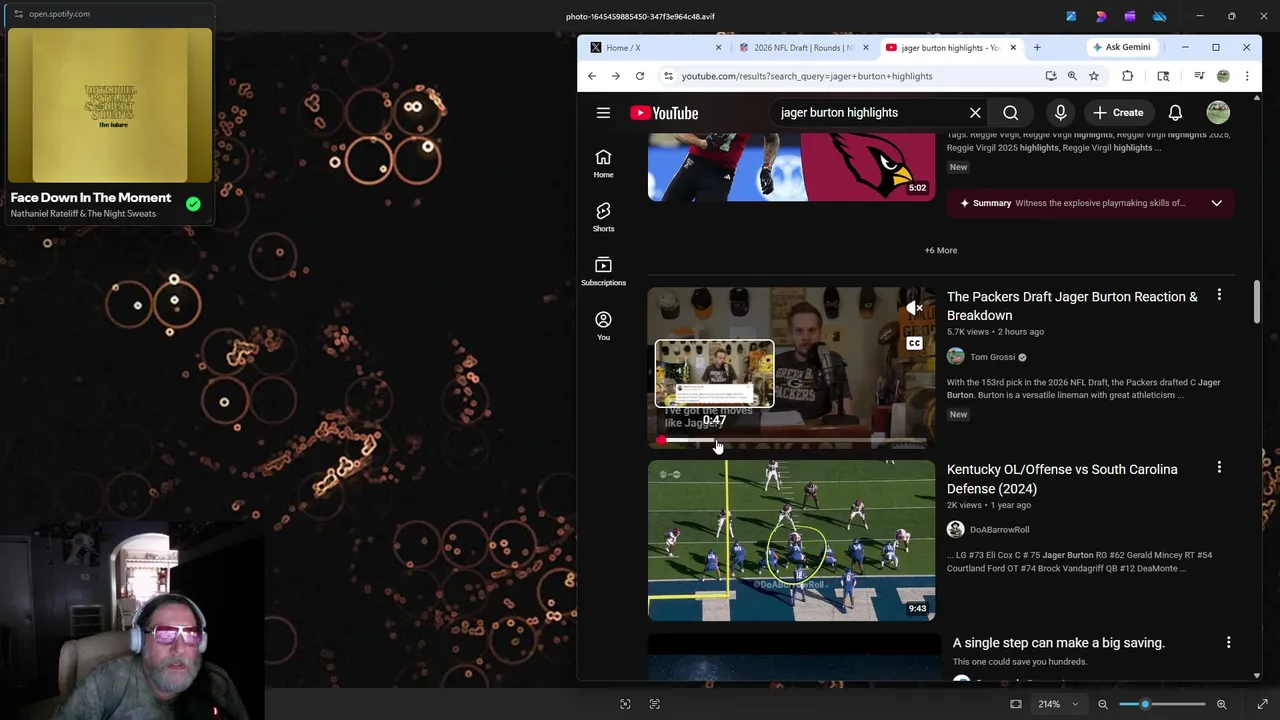Open Chrome three-dot menu

[x=1247, y=76]
